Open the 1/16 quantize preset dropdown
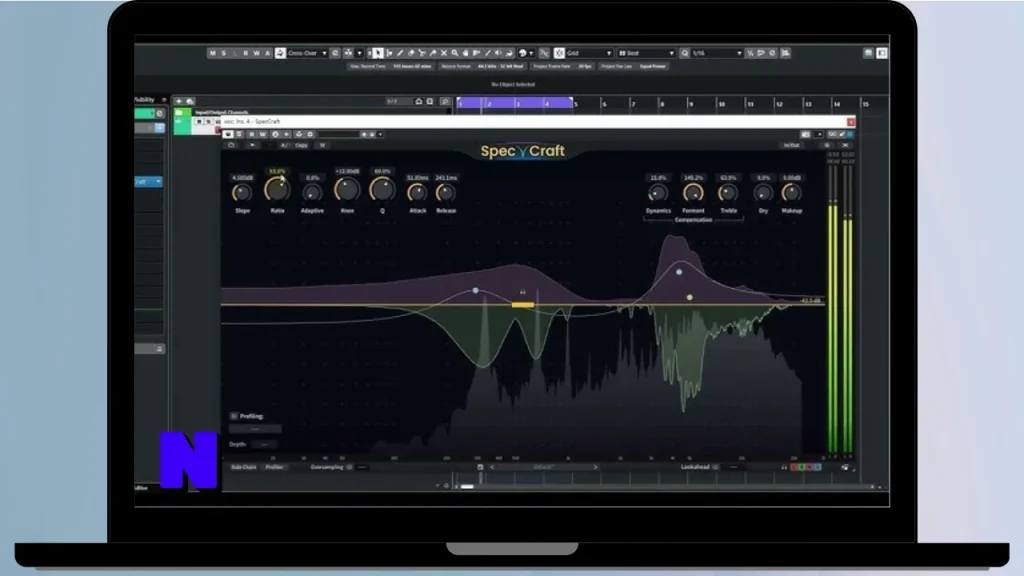Viewport: 1024px width, 576px height. point(717,53)
